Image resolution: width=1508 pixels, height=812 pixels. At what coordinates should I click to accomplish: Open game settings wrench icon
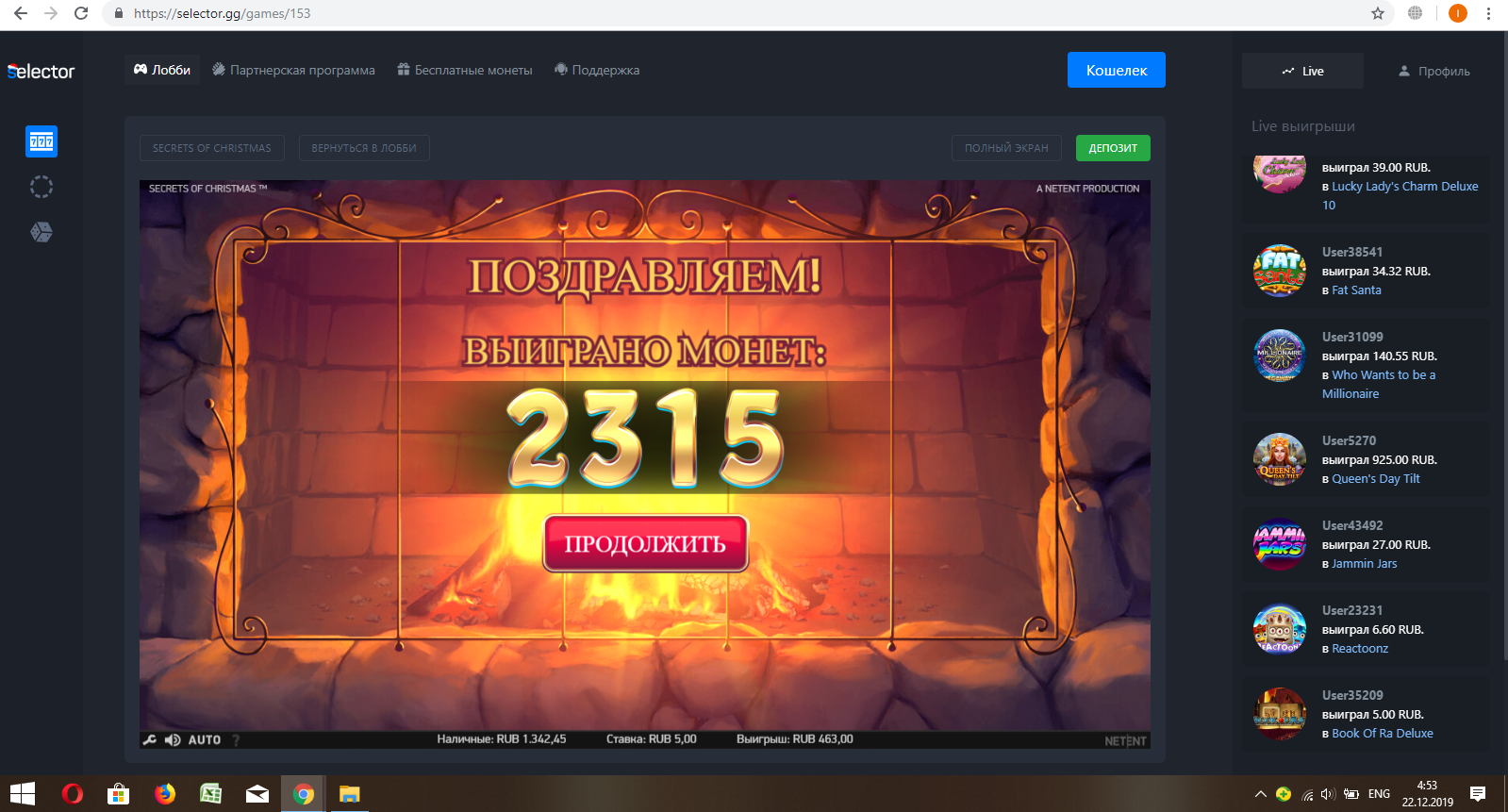pos(149,740)
